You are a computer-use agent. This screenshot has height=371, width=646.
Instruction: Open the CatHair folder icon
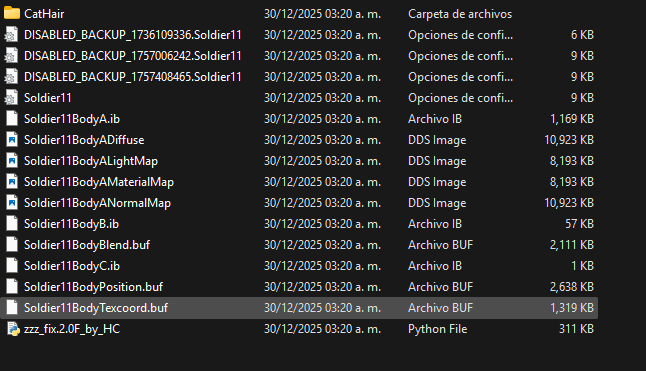pos(12,14)
